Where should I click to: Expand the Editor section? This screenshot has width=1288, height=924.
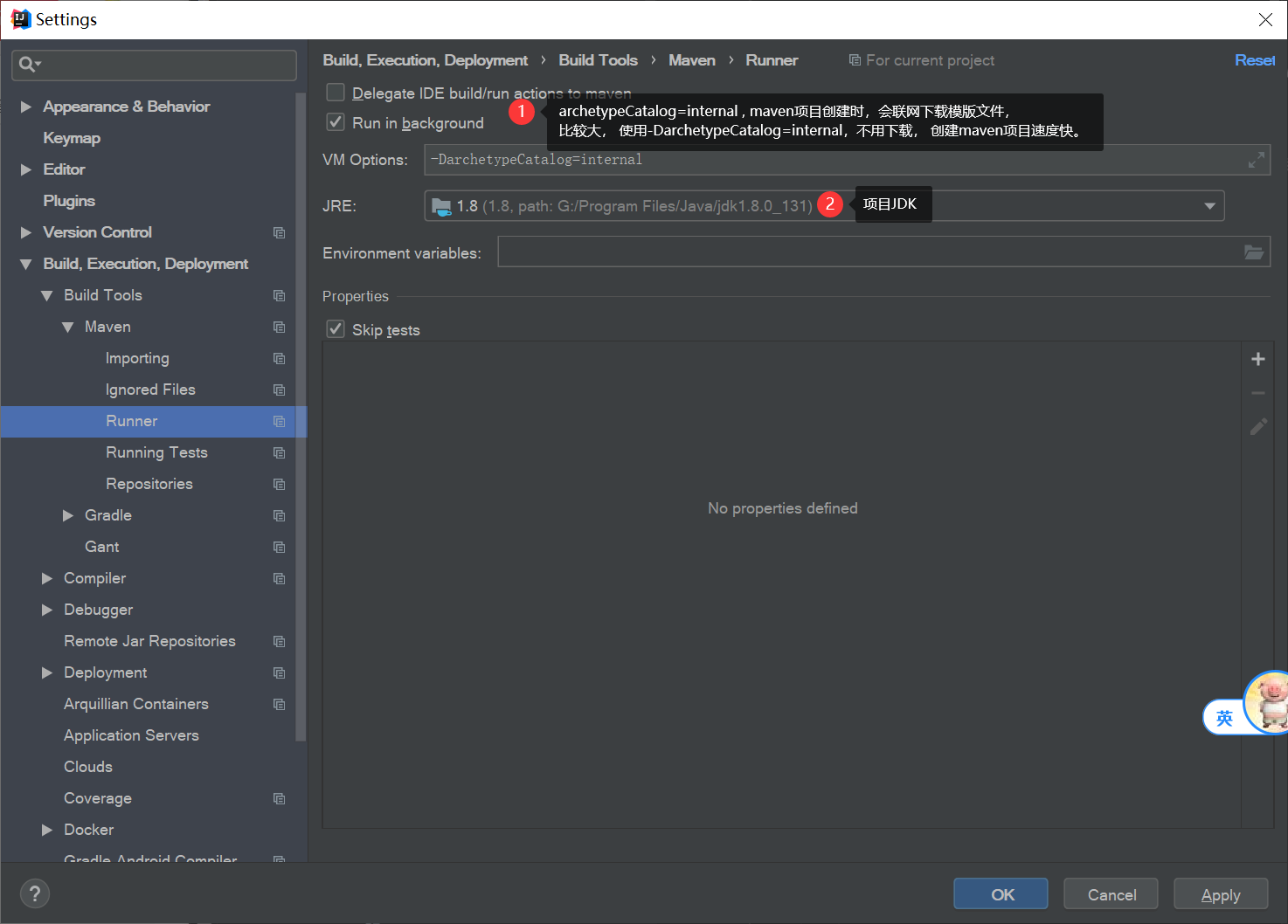(26, 169)
